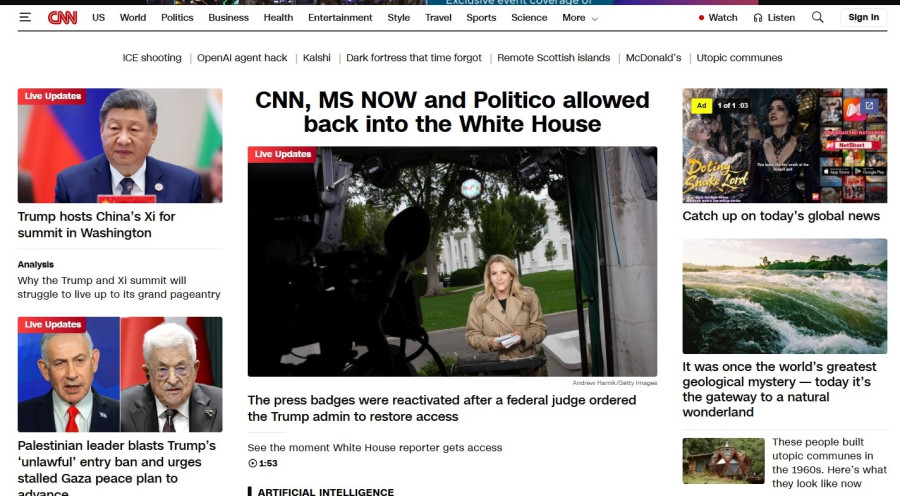Open Palestinian leader blasts Trump headline
The image size is (900, 496).
(x=117, y=466)
